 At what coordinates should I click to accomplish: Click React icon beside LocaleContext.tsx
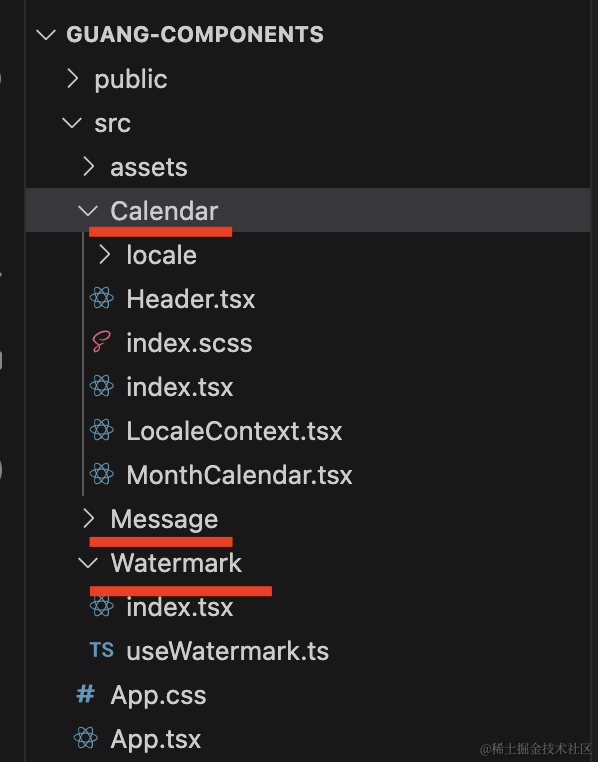tap(102, 430)
